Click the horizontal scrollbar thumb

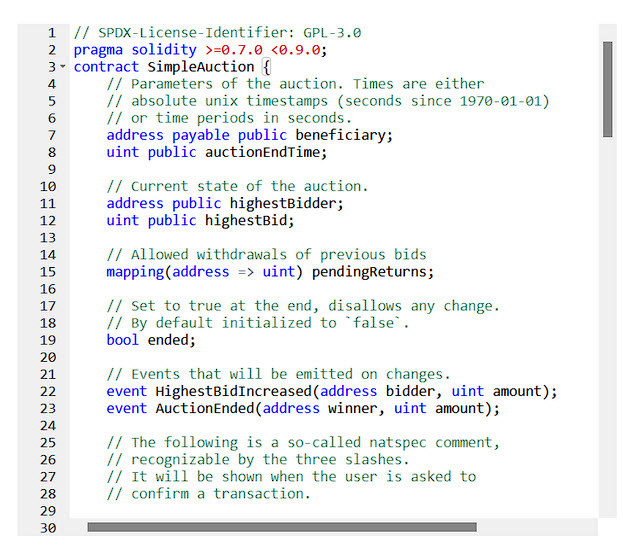coord(281,527)
